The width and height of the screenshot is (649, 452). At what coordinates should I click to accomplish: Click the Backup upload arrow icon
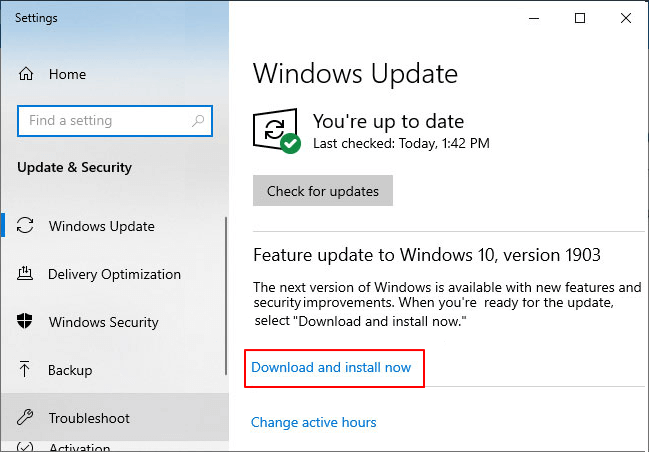pos(26,370)
